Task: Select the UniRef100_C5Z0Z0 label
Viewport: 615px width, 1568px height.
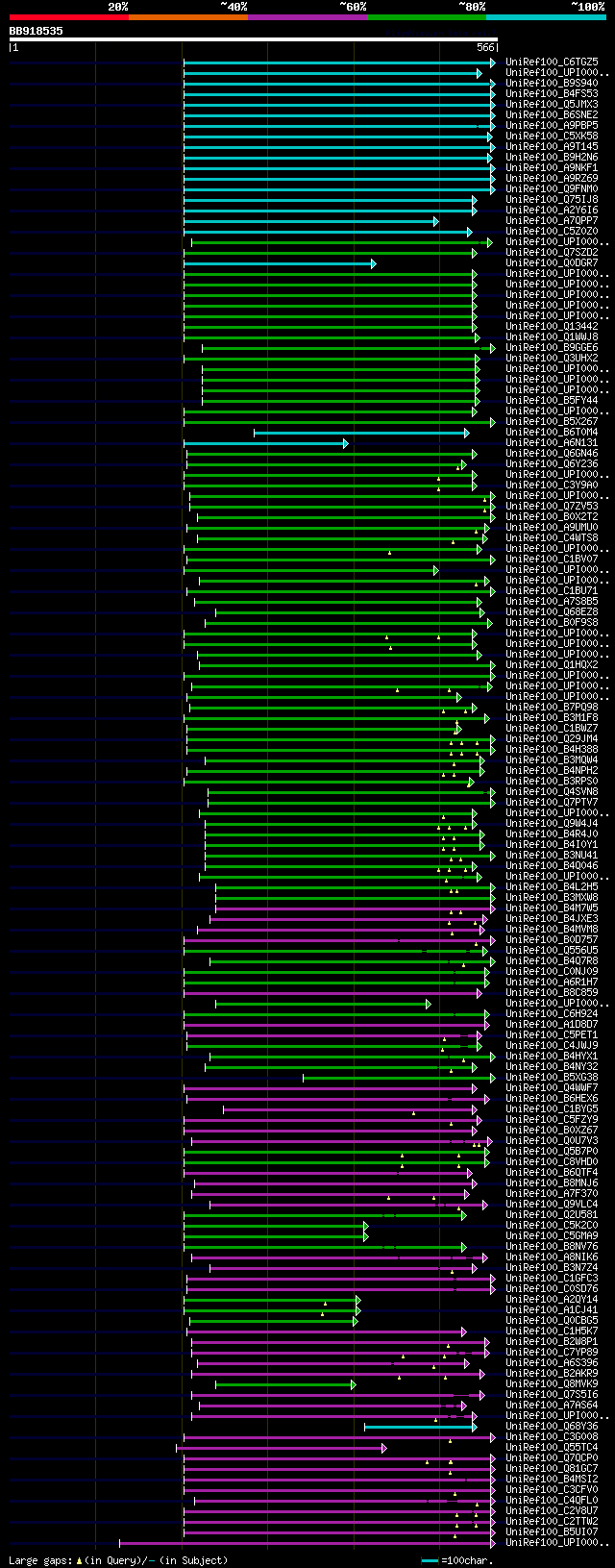Action: click(x=552, y=231)
